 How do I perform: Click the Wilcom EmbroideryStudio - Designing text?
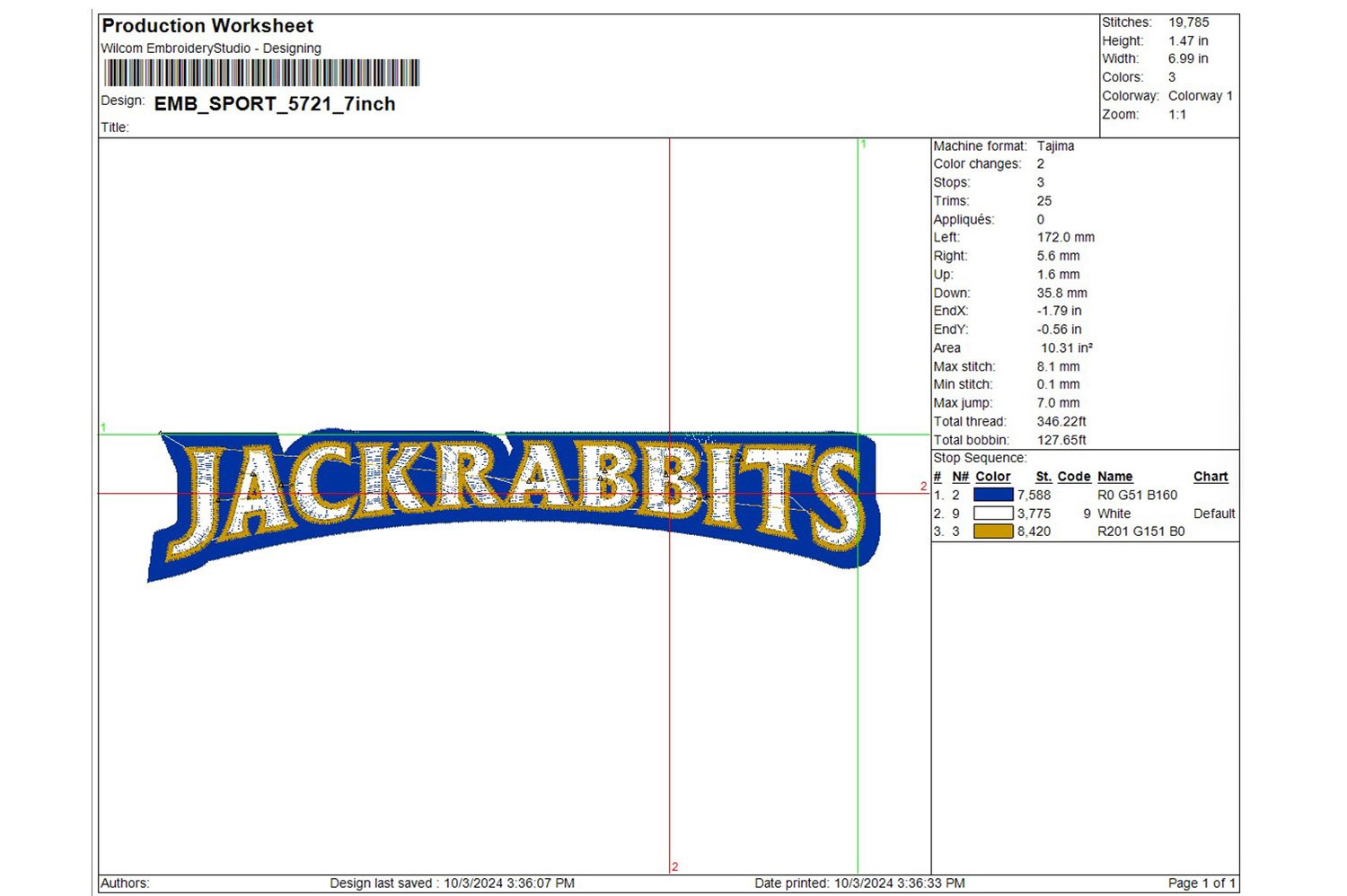pos(211,48)
